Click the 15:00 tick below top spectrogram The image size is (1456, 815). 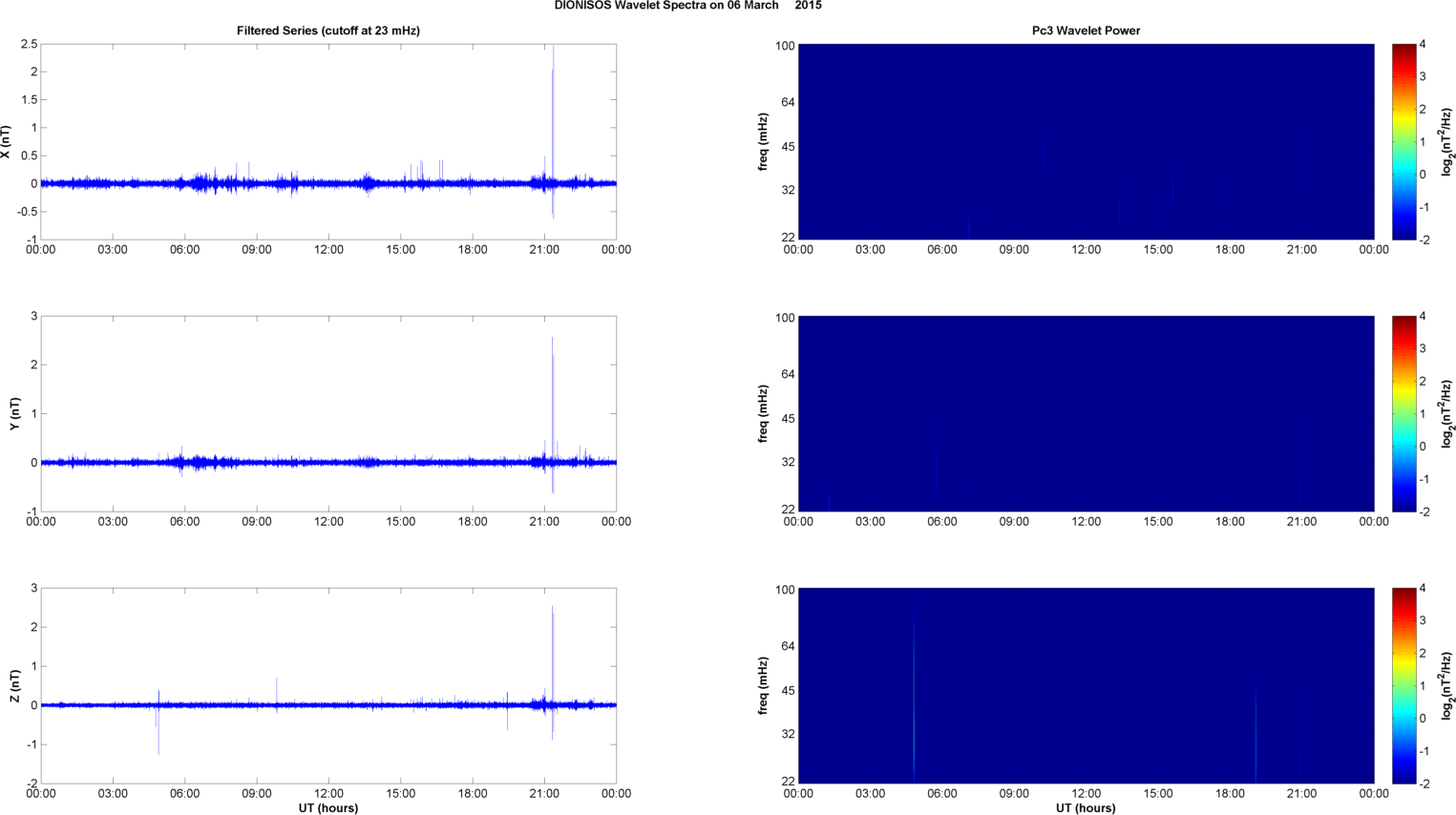[x=1158, y=250]
